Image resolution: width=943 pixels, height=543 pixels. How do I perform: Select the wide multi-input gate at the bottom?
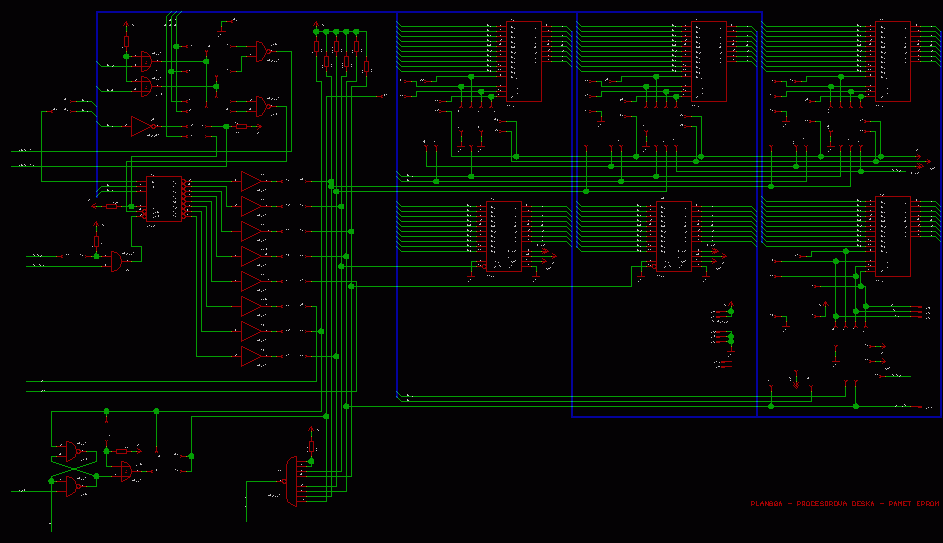click(292, 481)
